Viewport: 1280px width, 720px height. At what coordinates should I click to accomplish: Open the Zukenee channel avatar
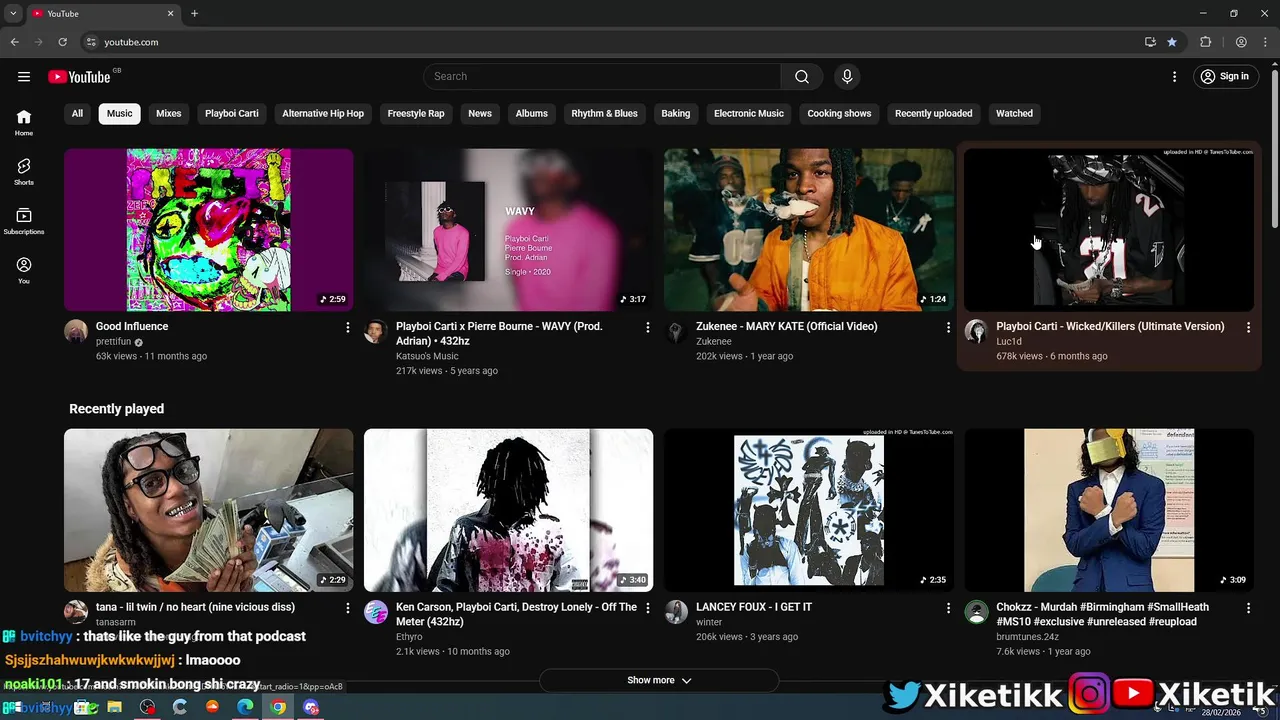(676, 332)
